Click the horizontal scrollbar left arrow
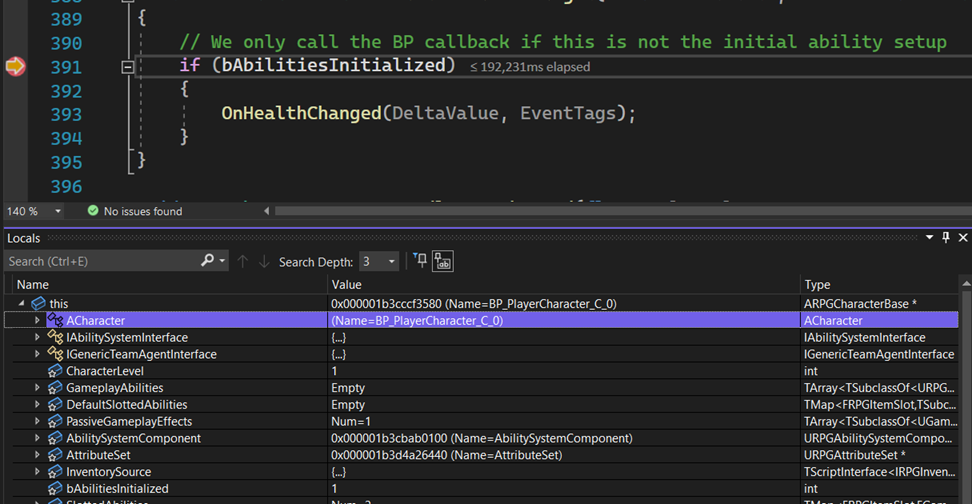This screenshot has width=972, height=504. (267, 211)
